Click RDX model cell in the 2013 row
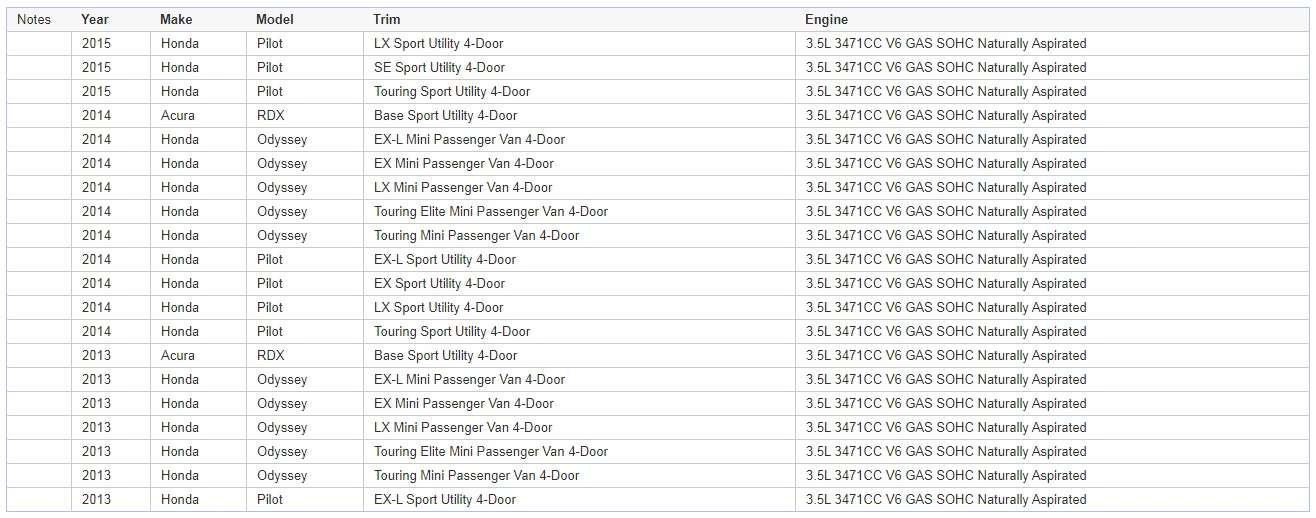Viewport: 1316px width, 518px height. [271, 356]
